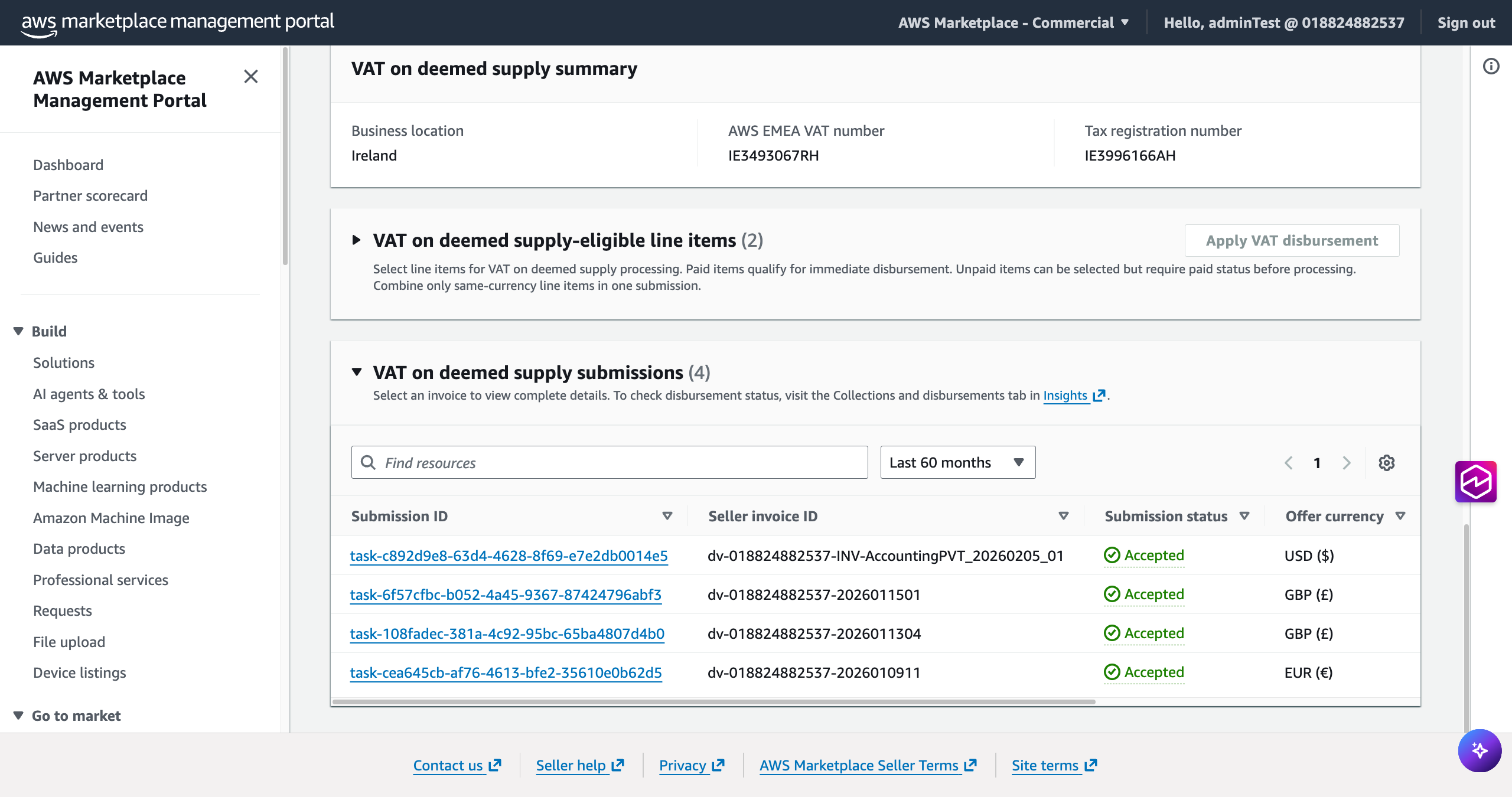
Task: Sort by Submission ID column arrow
Action: (667, 516)
